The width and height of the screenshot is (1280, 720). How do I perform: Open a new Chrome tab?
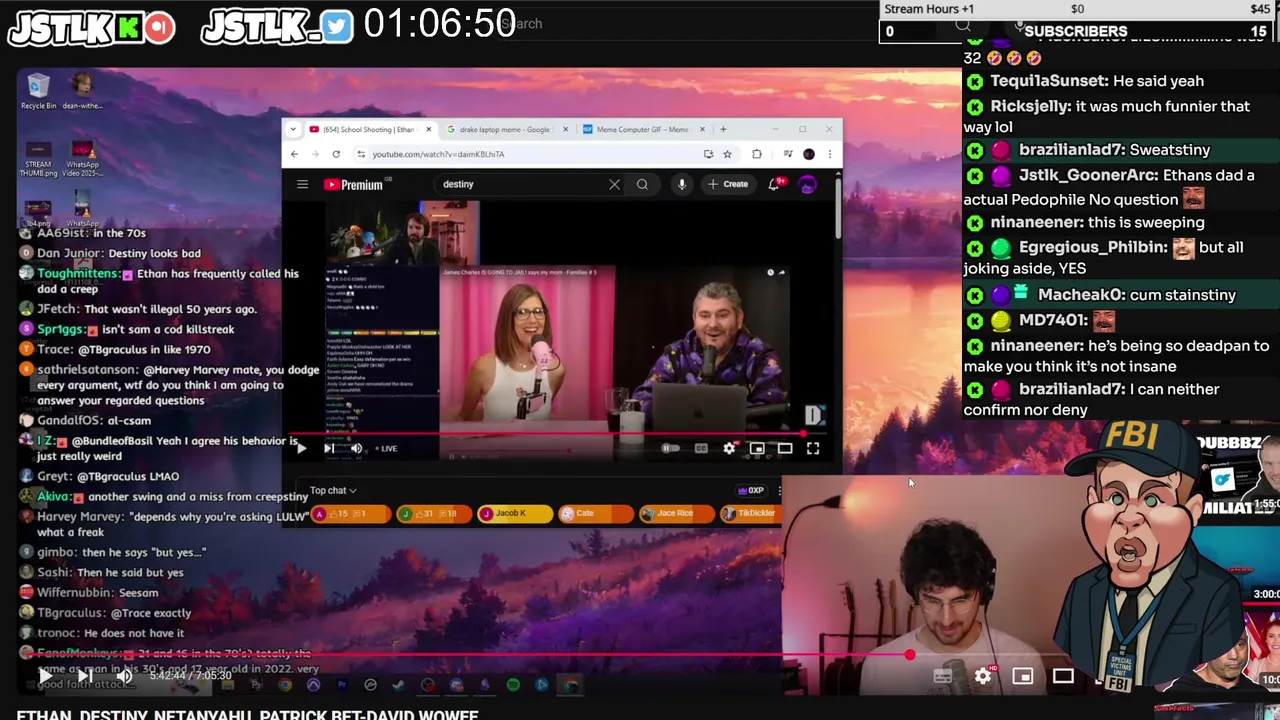pos(723,129)
